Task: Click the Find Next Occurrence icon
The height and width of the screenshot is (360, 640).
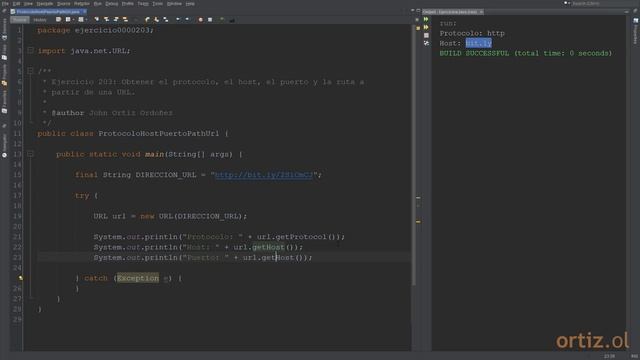Action: [x=116, y=20]
